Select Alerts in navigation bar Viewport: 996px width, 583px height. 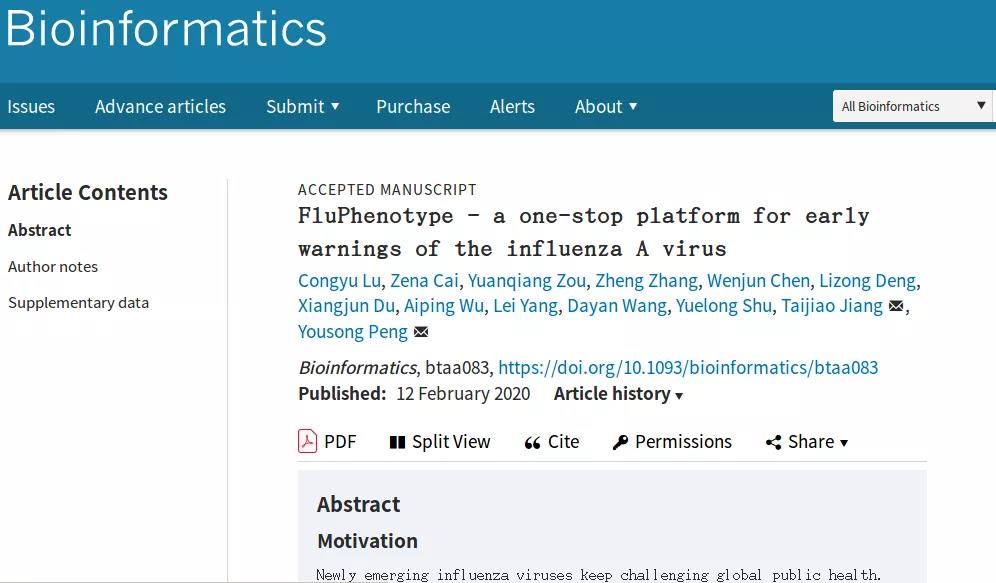(512, 106)
